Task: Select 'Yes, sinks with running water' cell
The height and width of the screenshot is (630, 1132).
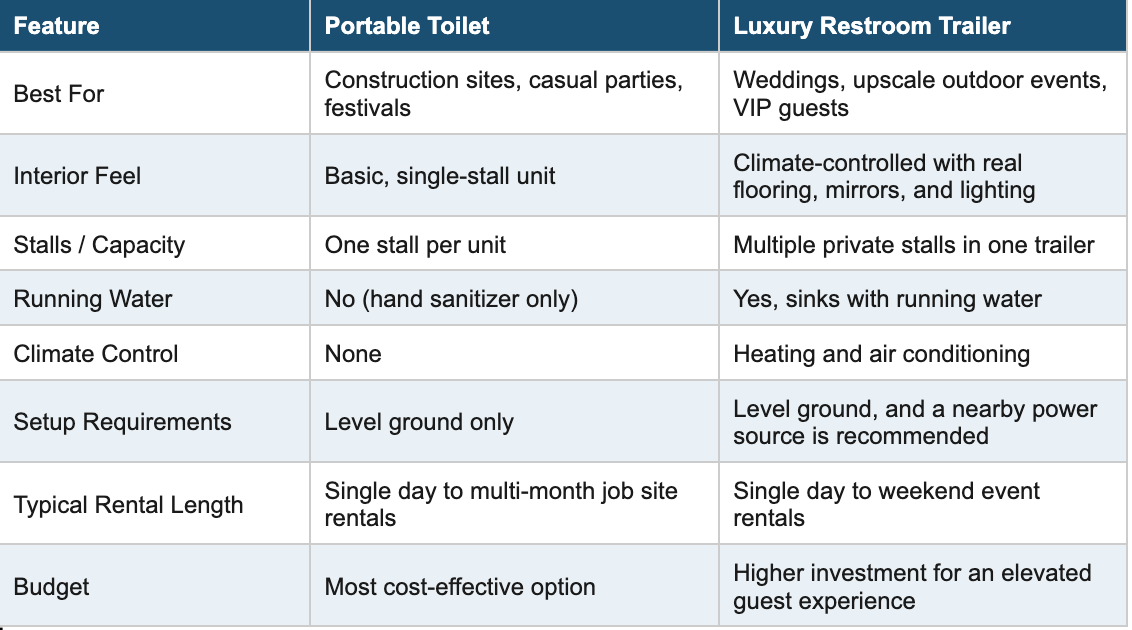Action: pos(923,298)
